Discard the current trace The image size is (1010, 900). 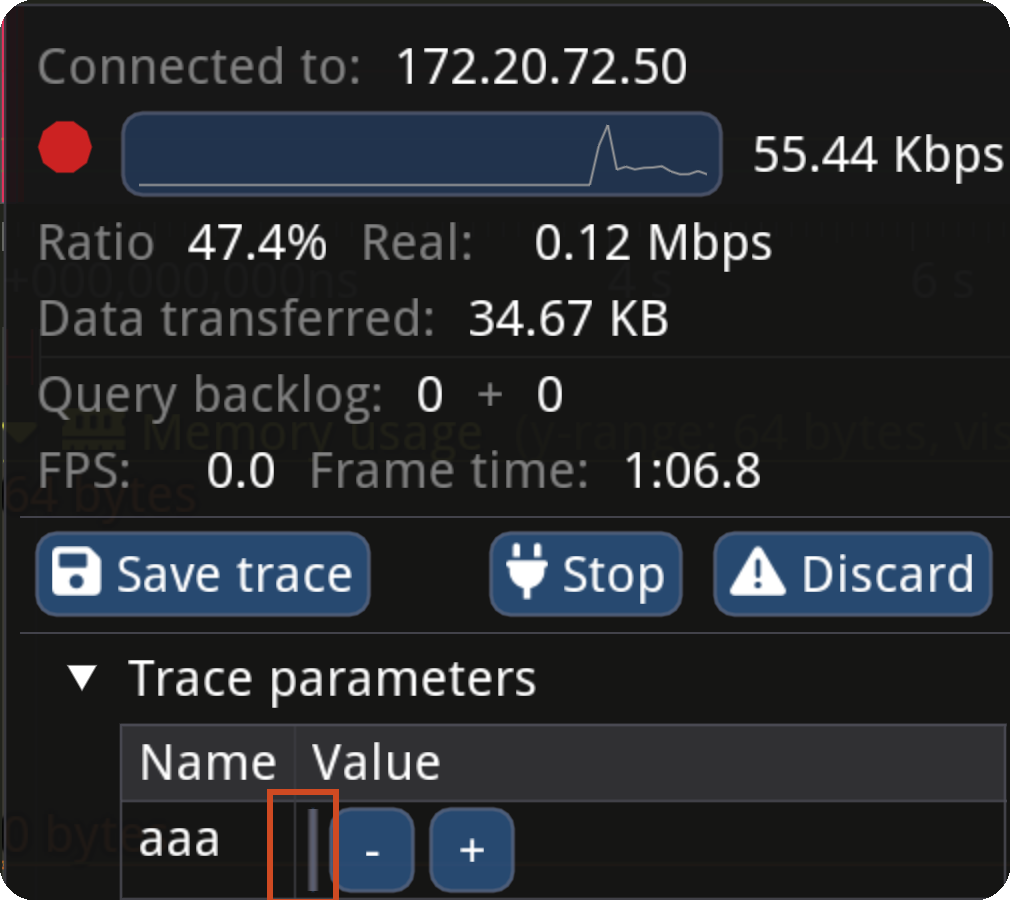point(852,573)
